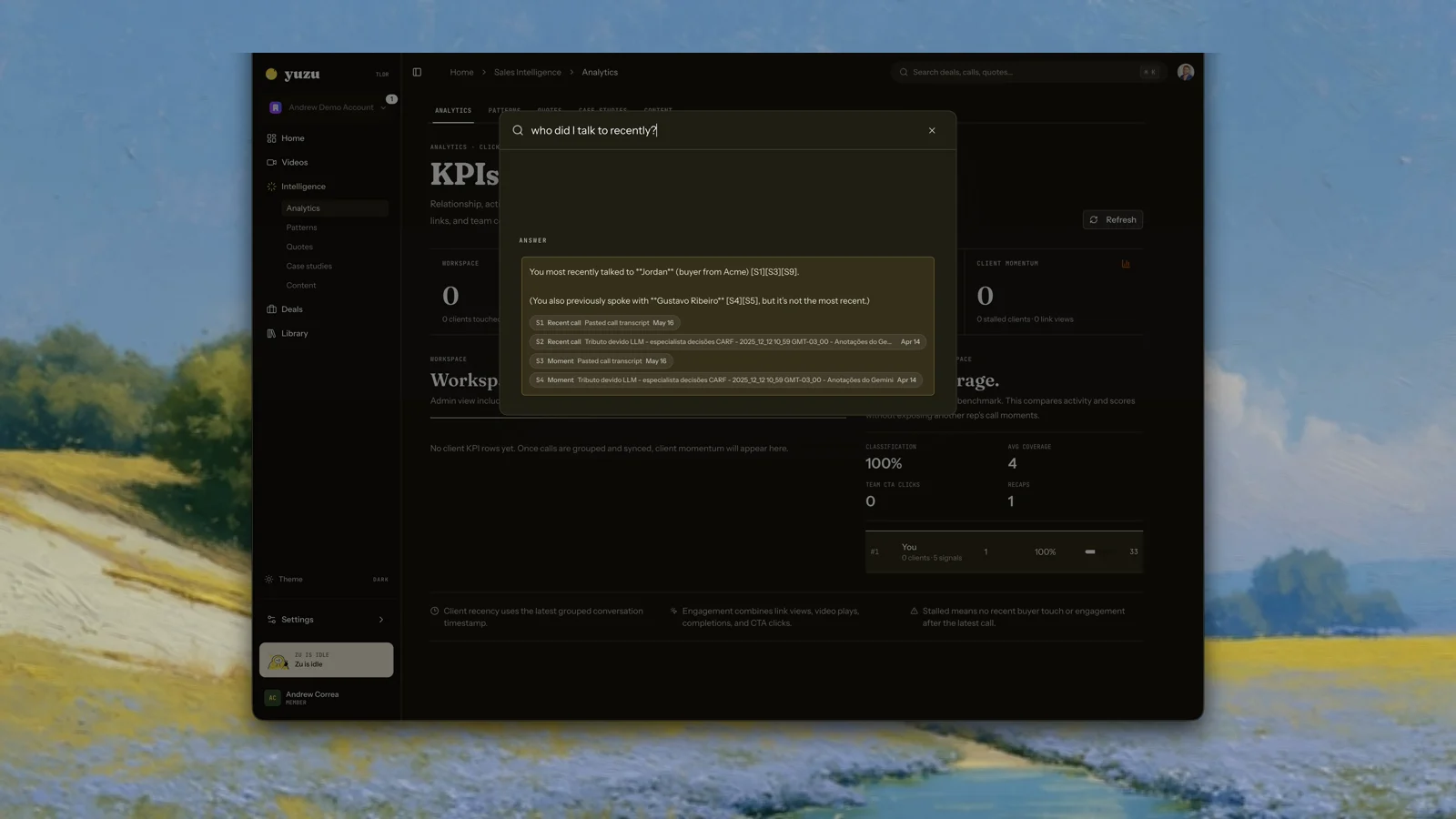Open the Andrew Demo Account switcher
Viewport: 1456px width, 819px height.
(328, 107)
